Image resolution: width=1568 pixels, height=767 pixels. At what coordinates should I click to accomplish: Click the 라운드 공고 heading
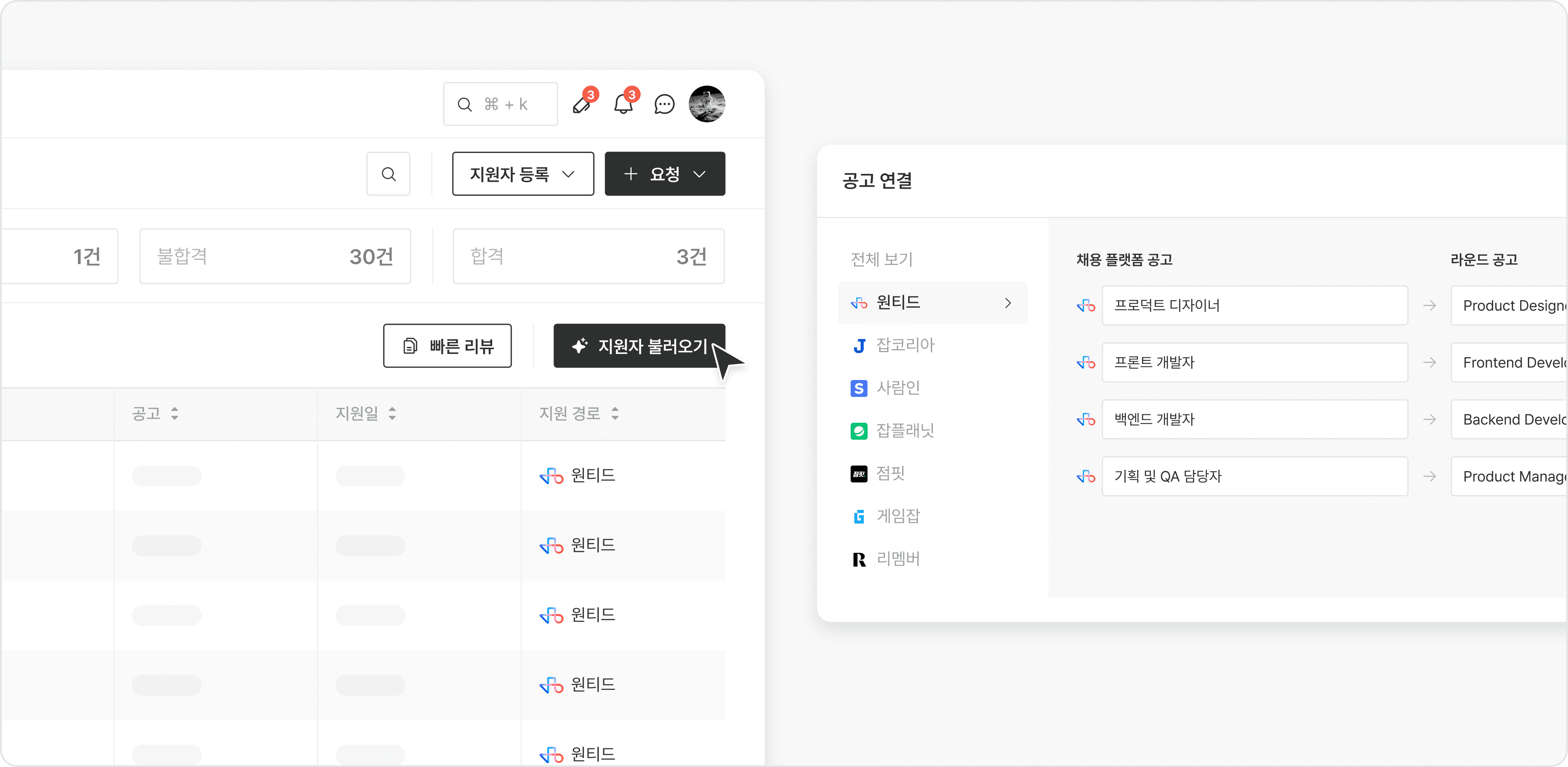coord(1484,260)
